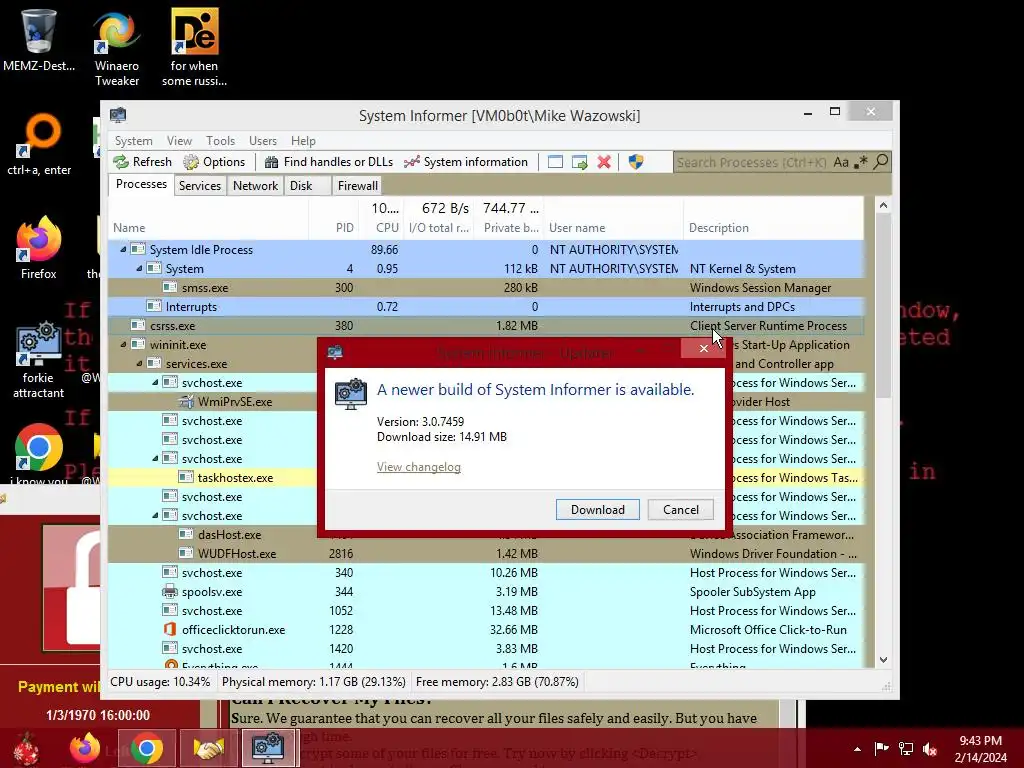The width and height of the screenshot is (1024, 768).
Task: Close the System Informer Updater dialog
Action: point(703,349)
